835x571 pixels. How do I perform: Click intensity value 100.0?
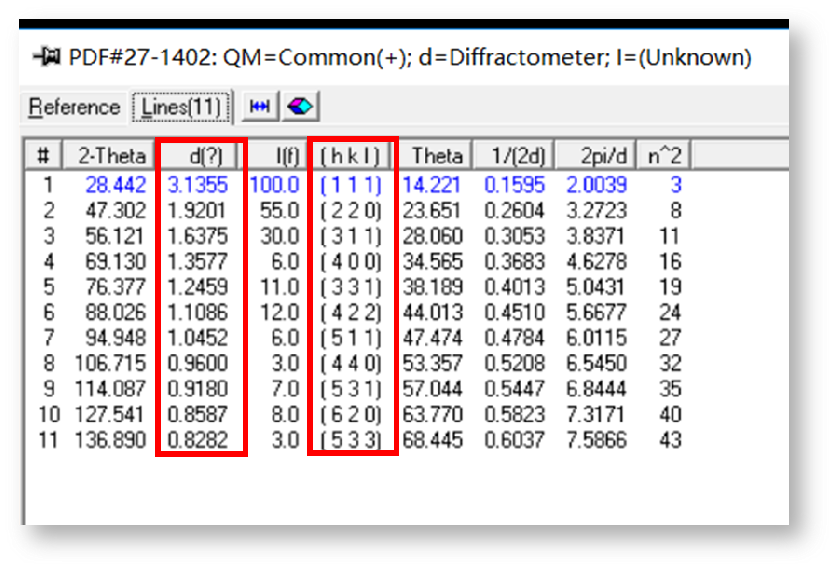[x=275, y=185]
